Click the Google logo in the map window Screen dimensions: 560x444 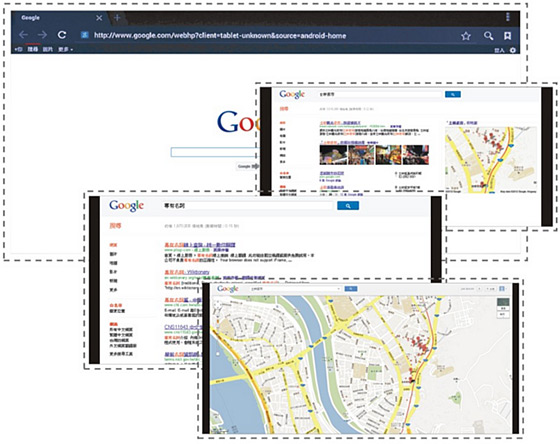click(x=228, y=289)
